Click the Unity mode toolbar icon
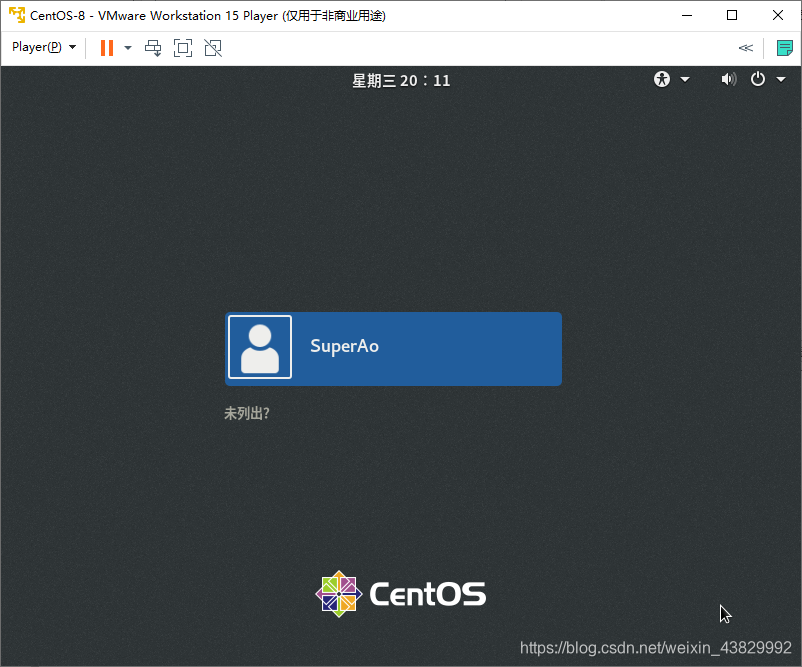Screen dimensions: 802x667 coord(213,47)
